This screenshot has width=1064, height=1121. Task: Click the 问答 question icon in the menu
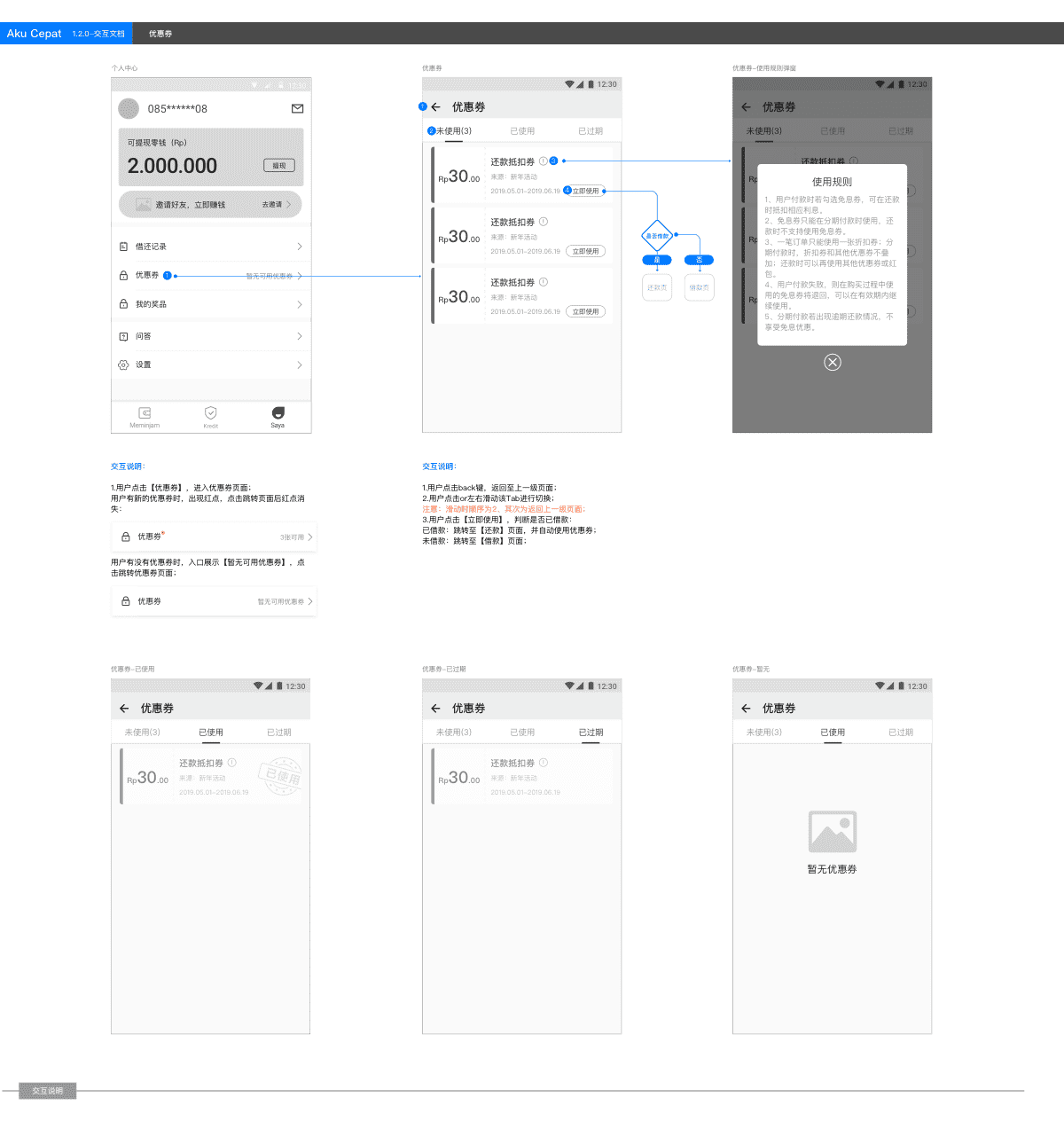click(123, 336)
